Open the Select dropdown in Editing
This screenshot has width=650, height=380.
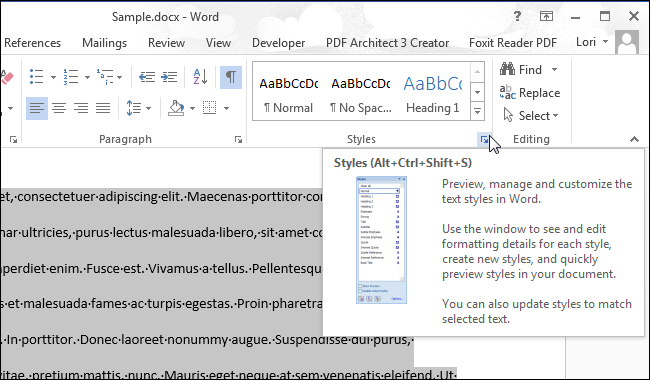[531, 116]
